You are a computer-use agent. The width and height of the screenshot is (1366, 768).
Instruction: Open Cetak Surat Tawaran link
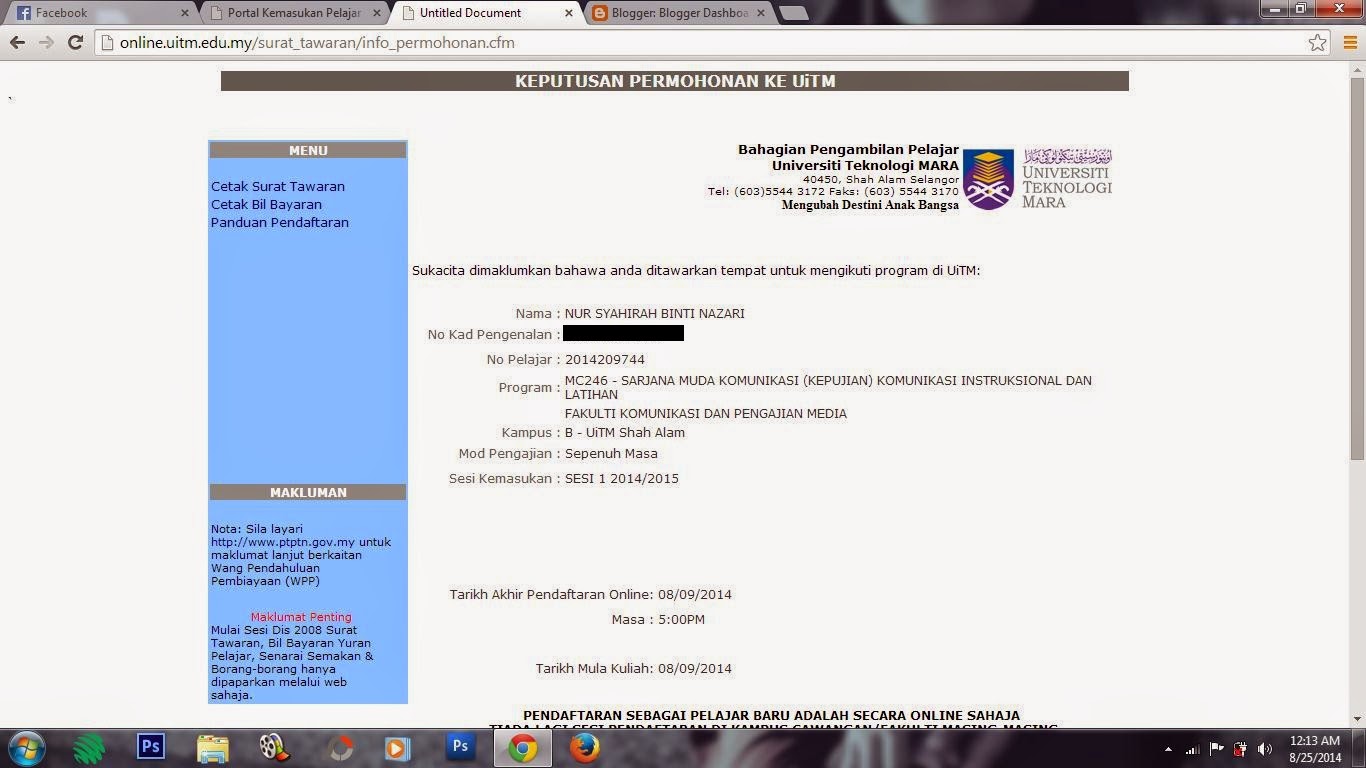click(x=278, y=186)
